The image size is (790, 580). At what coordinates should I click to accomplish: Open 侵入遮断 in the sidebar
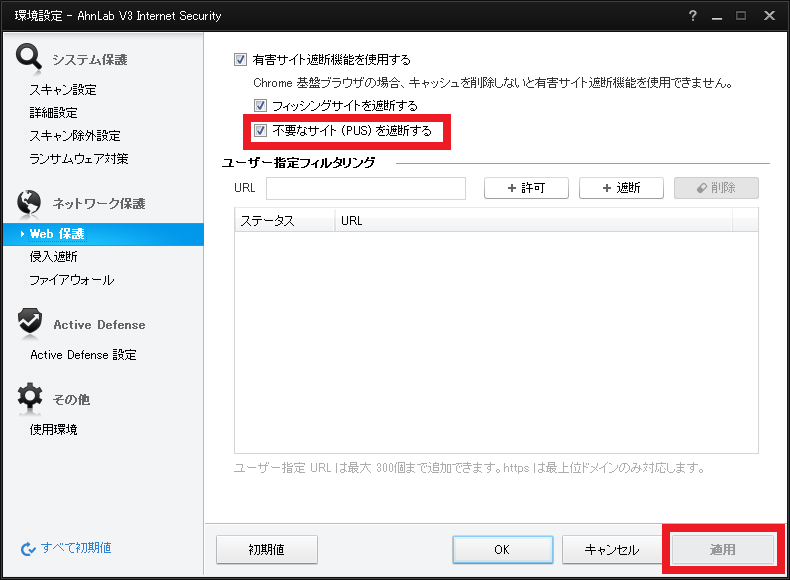point(53,256)
